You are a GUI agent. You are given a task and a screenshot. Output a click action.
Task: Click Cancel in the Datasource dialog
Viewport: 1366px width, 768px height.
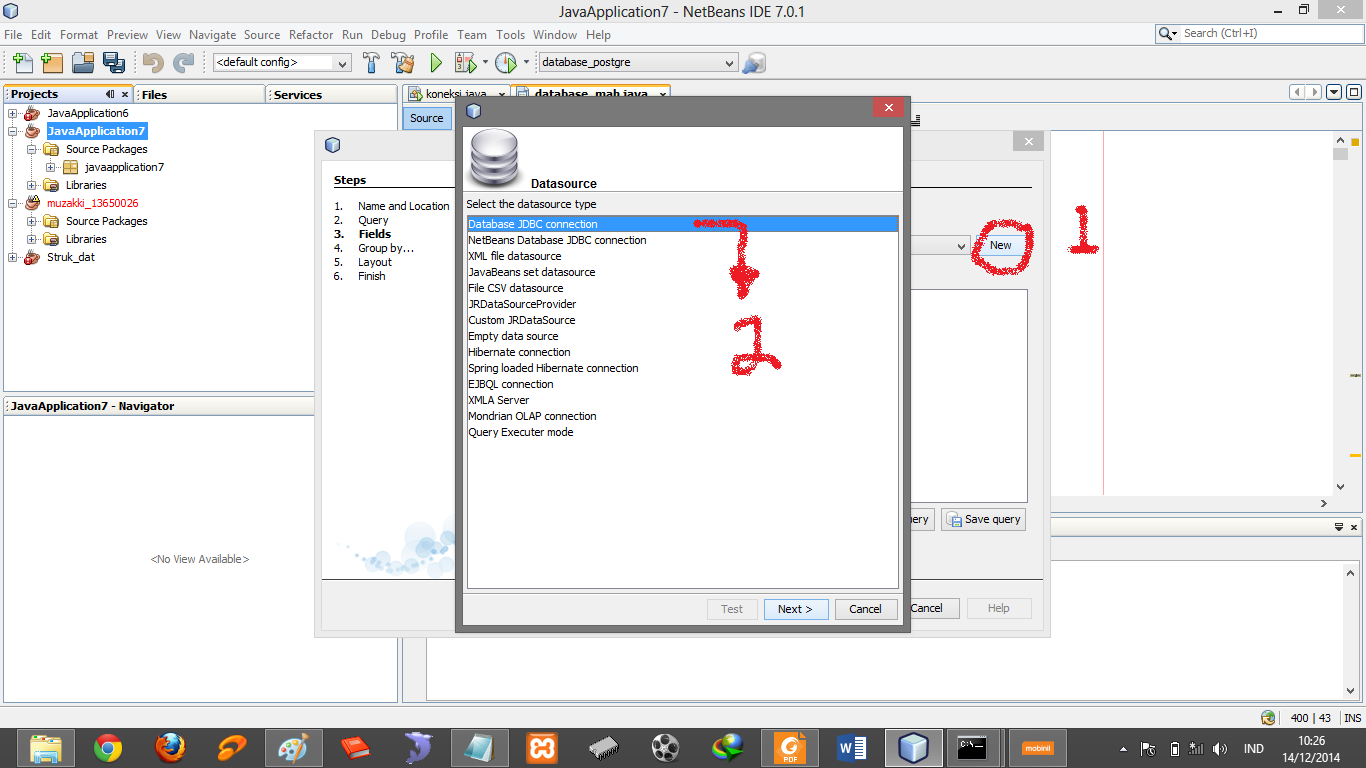[865, 609]
